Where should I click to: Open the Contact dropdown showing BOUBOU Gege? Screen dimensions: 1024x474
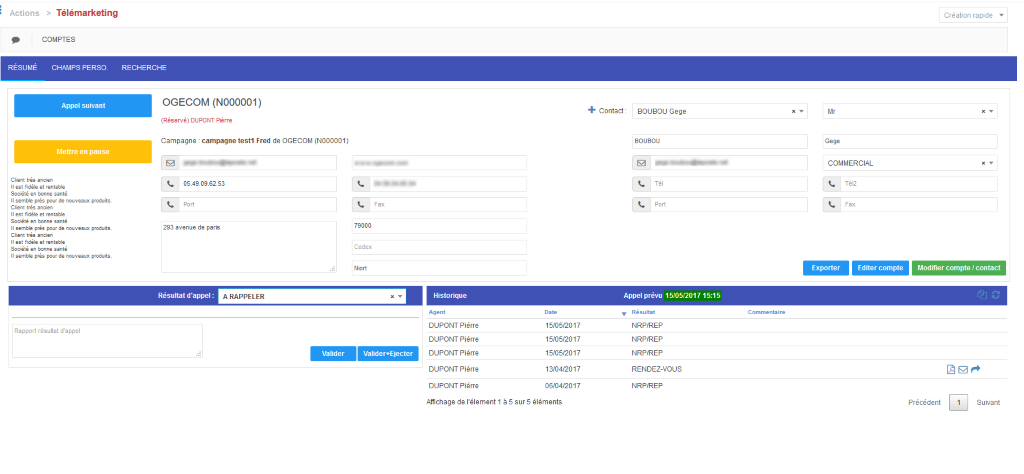coord(720,112)
